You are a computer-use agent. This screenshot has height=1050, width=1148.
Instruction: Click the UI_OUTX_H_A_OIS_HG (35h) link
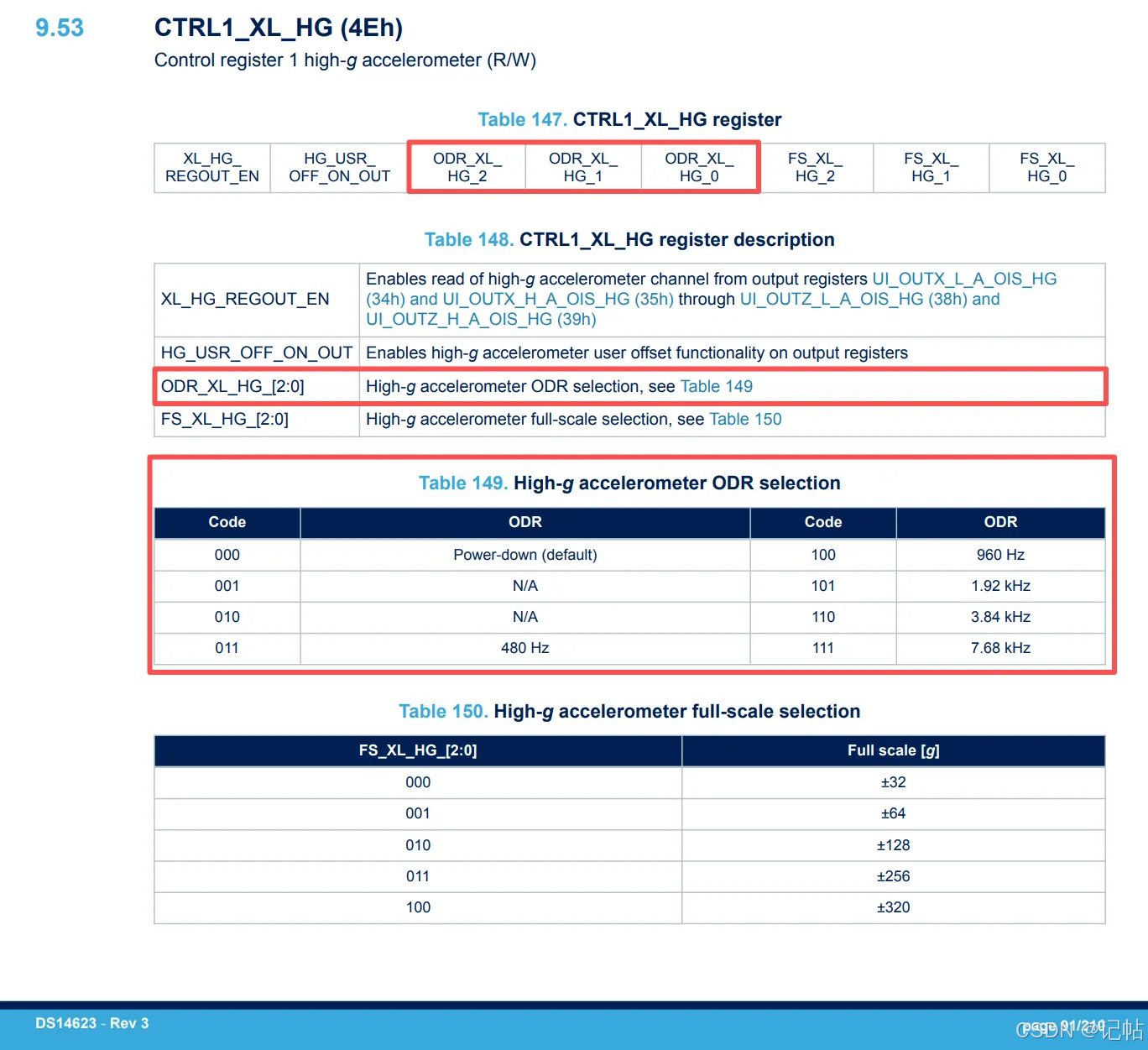click(558, 299)
